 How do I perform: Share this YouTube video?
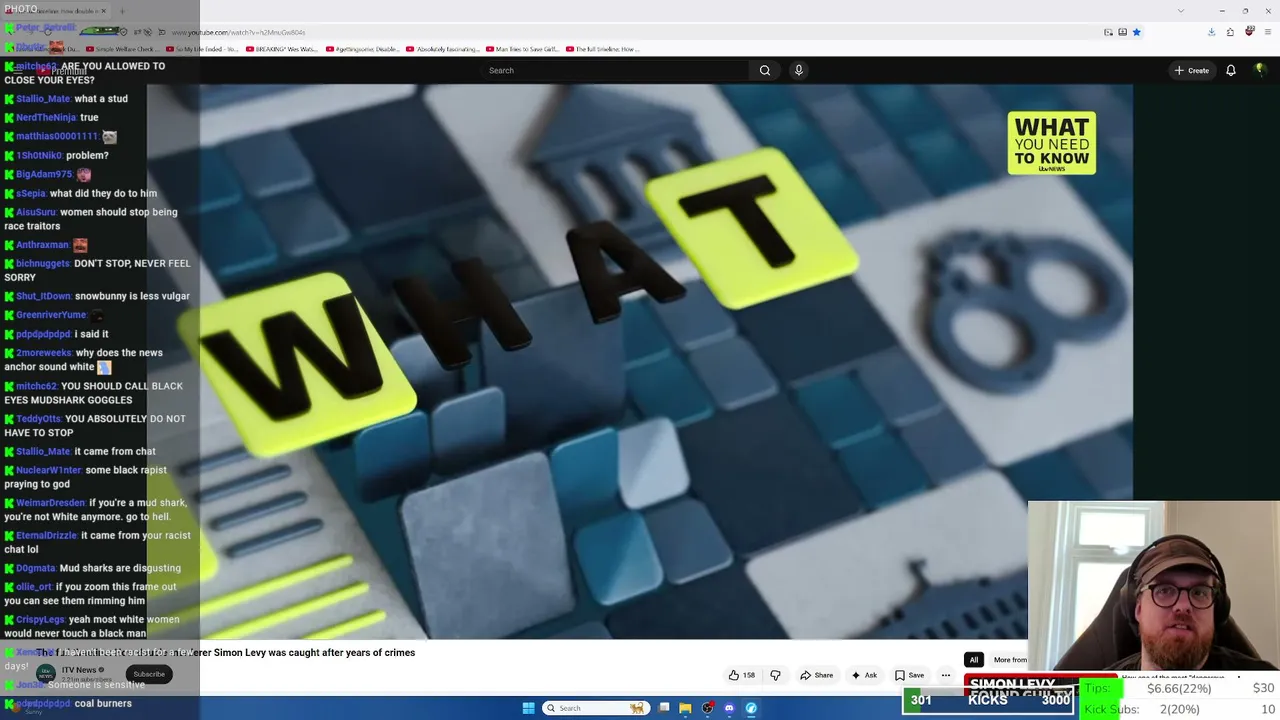tap(816, 675)
